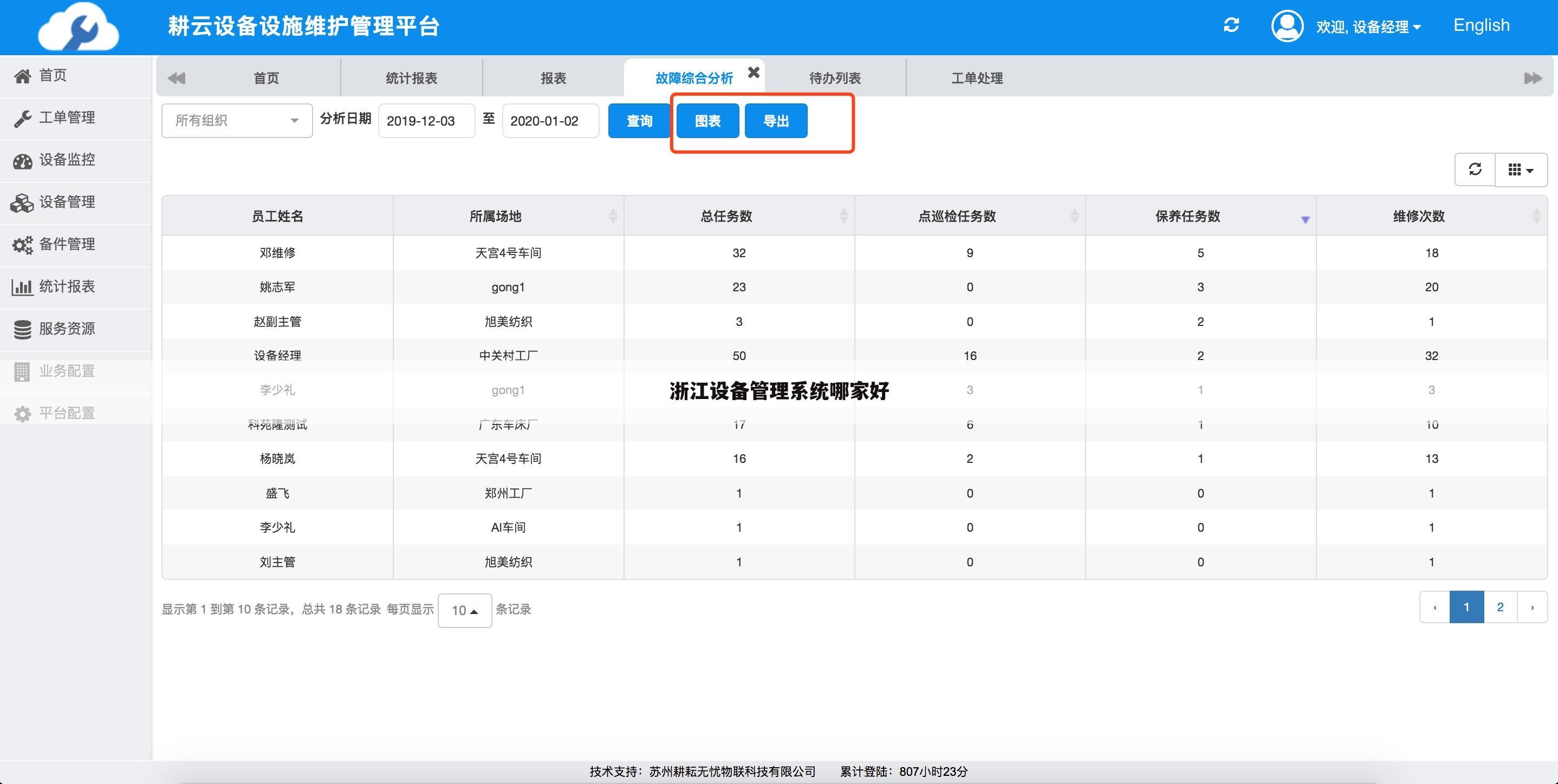The width and height of the screenshot is (1558, 784).
Task: Select employee name 姚志军
Action: click(277, 287)
